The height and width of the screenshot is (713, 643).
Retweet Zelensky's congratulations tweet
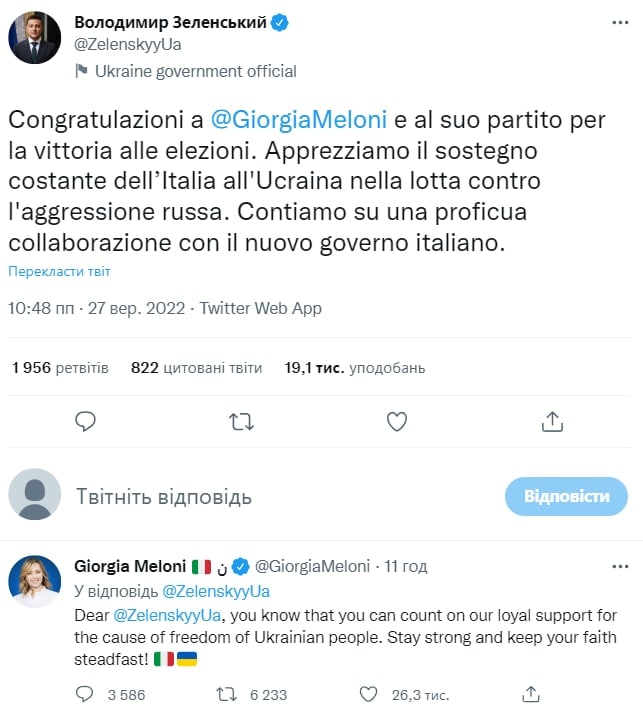point(241,421)
